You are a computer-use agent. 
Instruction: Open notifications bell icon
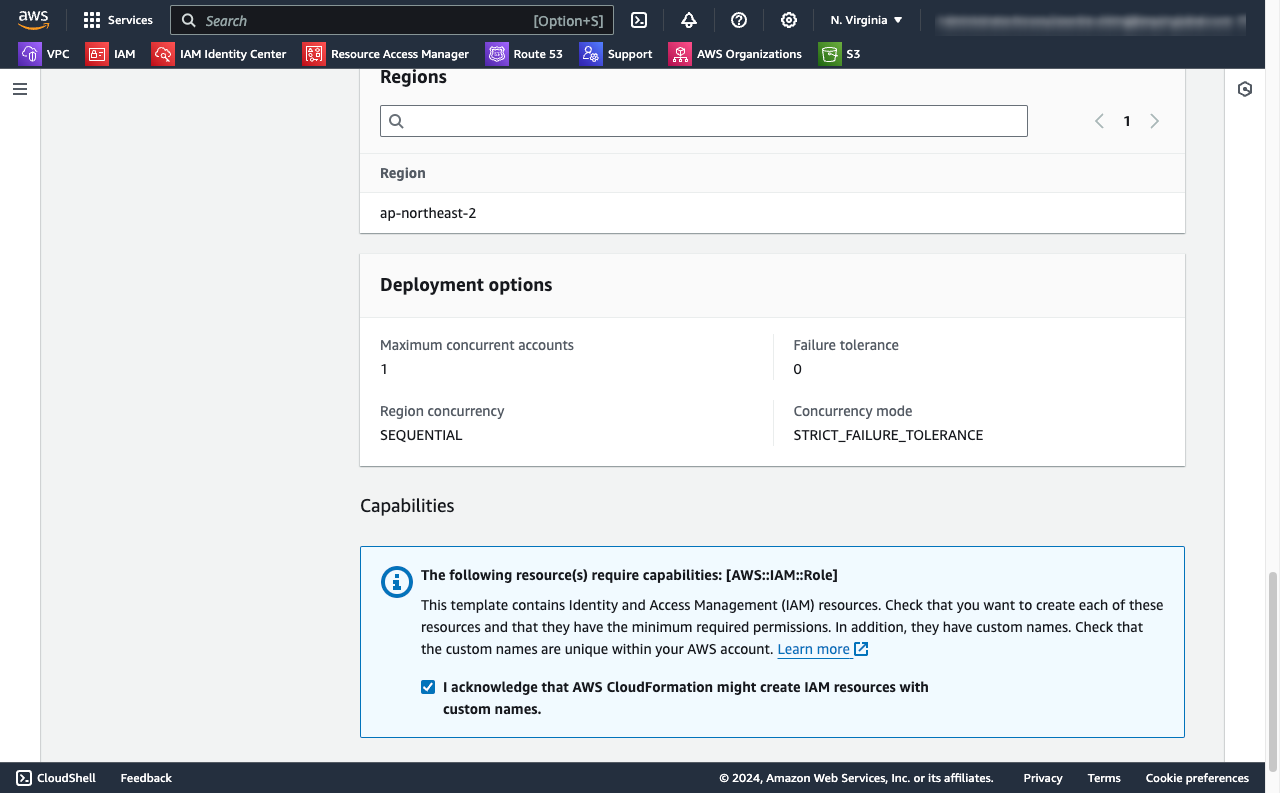pos(689,20)
